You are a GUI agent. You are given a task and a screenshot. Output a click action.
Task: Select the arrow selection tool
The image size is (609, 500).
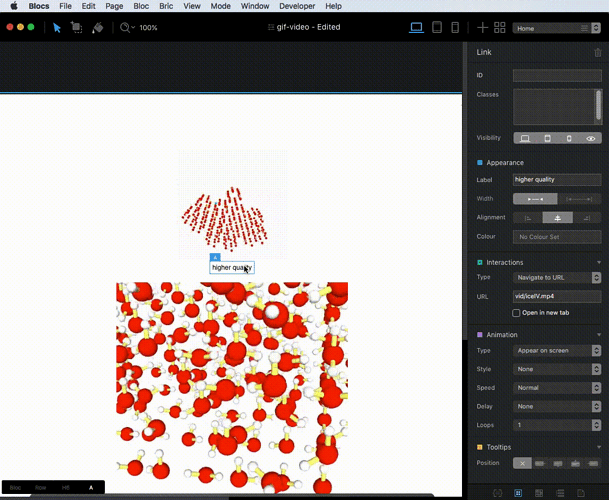tap(56, 27)
